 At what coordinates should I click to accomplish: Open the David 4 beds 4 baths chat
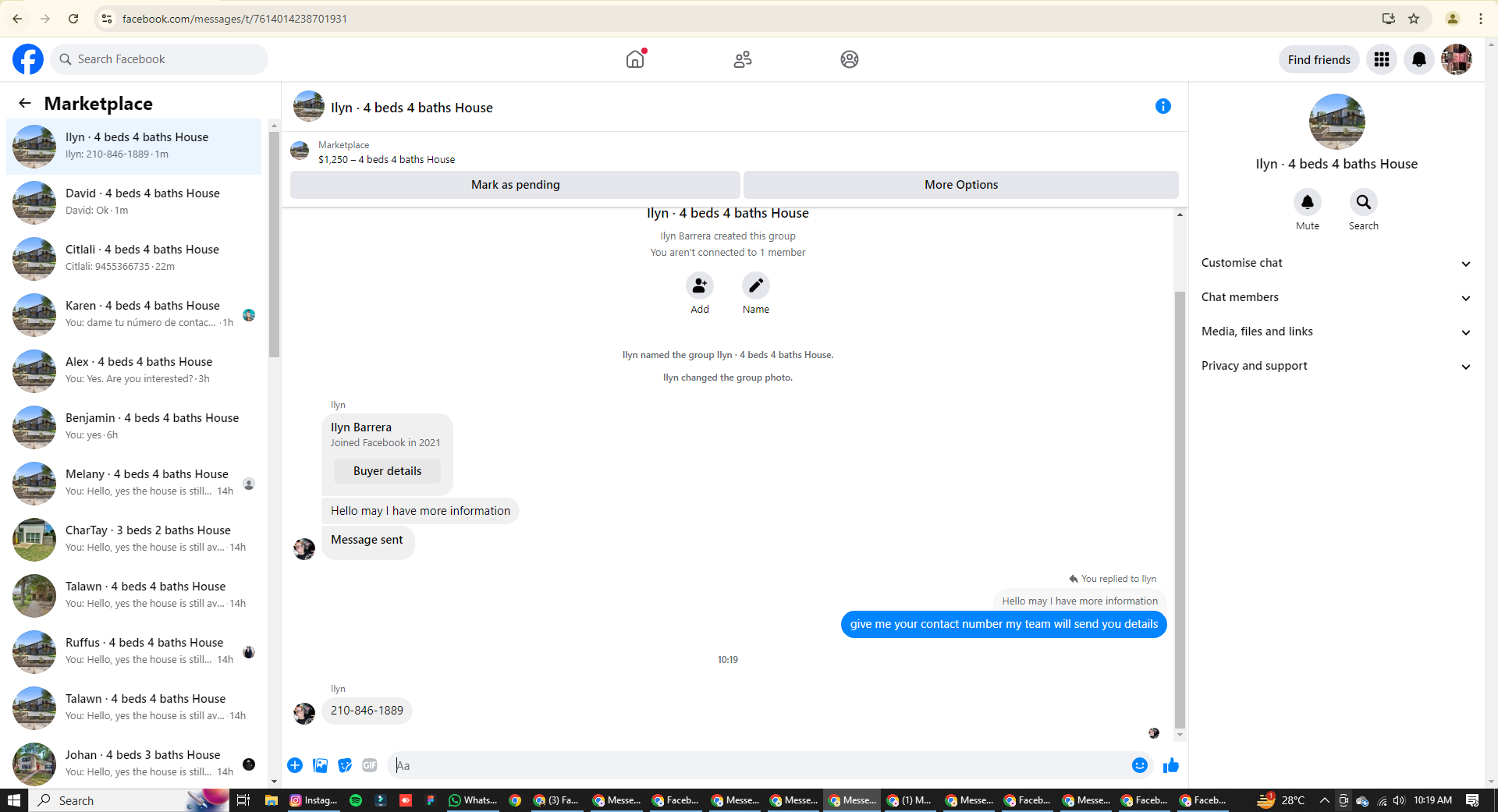tap(134, 203)
